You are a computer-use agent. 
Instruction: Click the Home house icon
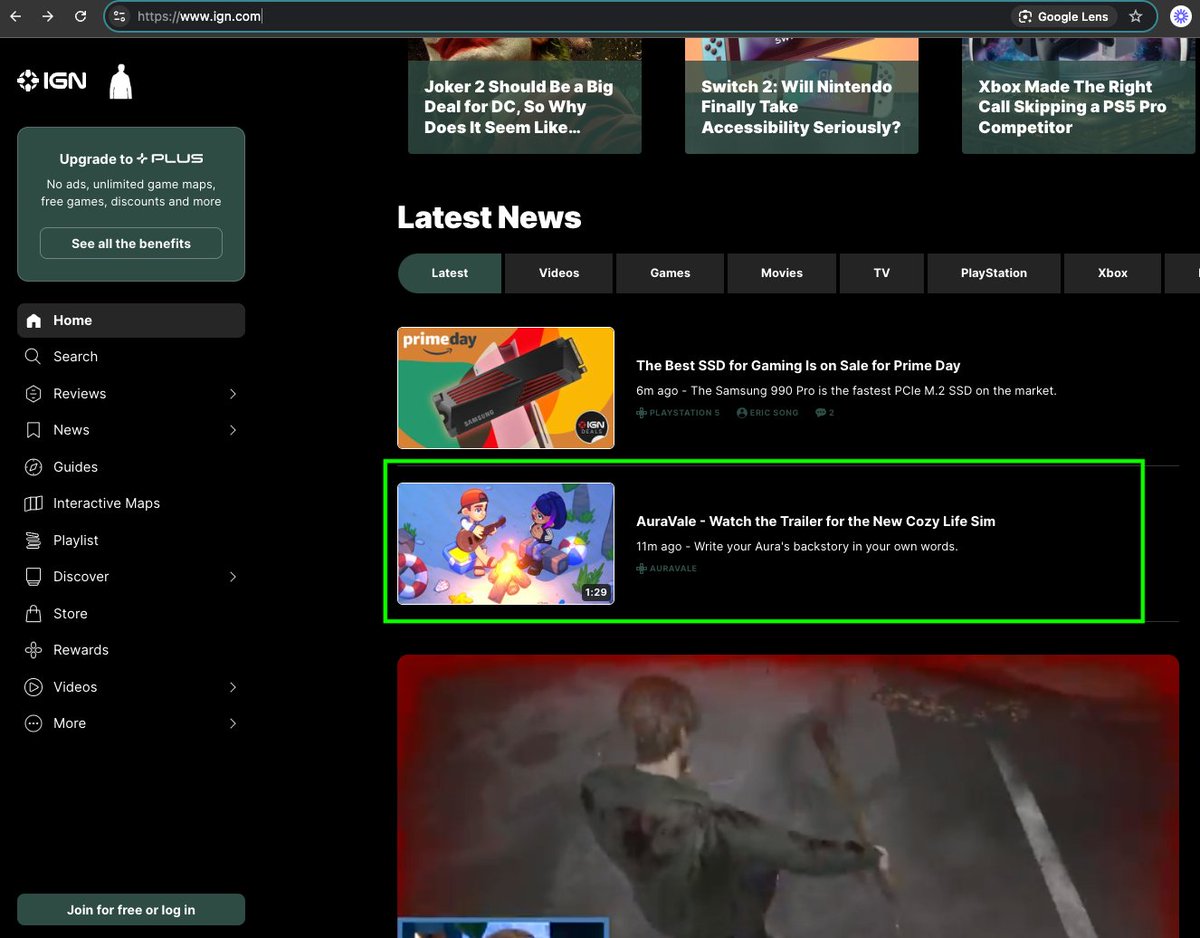(34, 320)
